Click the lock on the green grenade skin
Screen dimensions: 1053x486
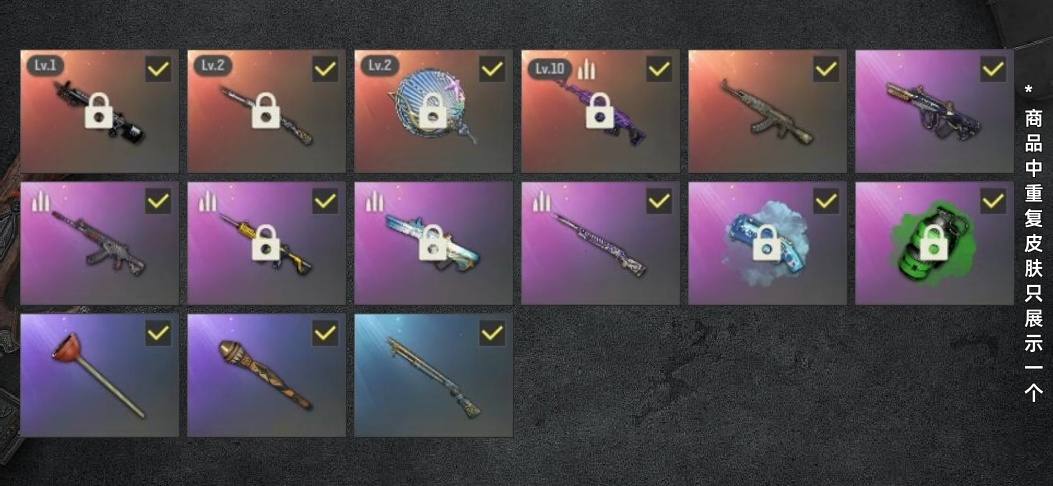[x=934, y=244]
